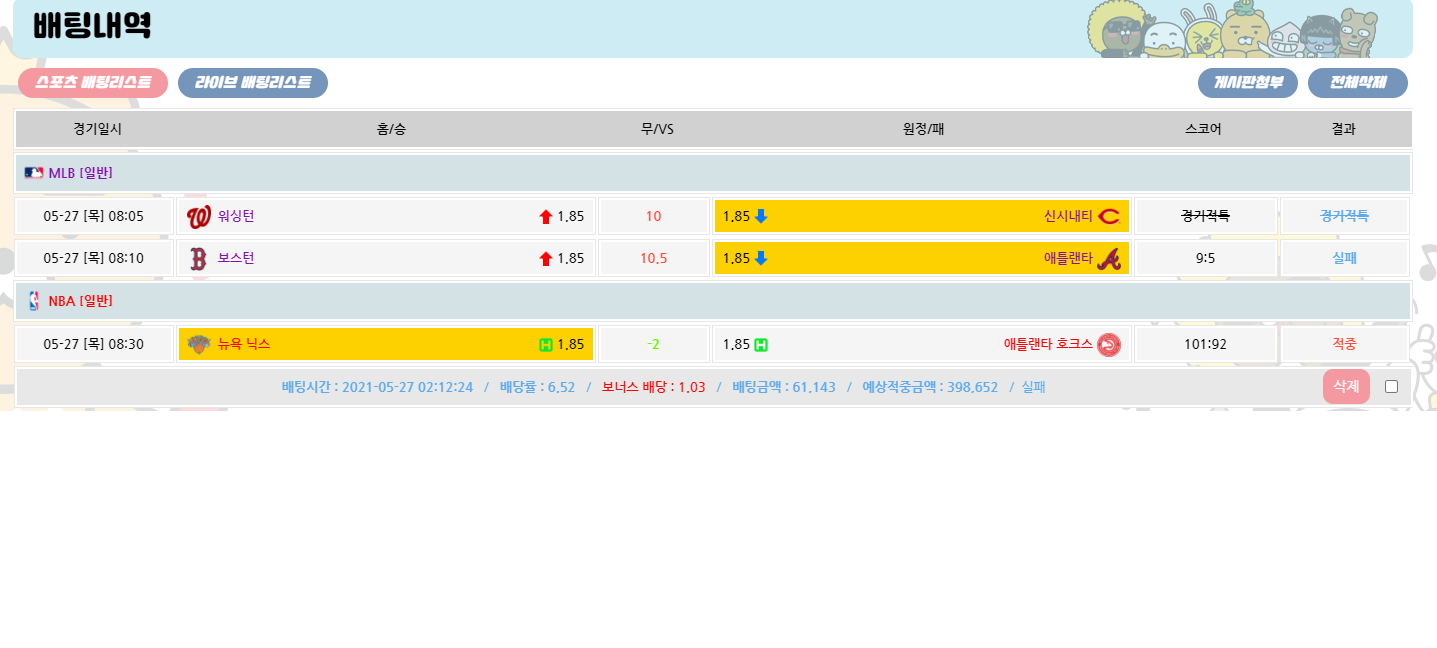This screenshot has height=648, width=1437.
Task: Select the yellow 애틀랜타 away bet cell
Action: coord(921,259)
